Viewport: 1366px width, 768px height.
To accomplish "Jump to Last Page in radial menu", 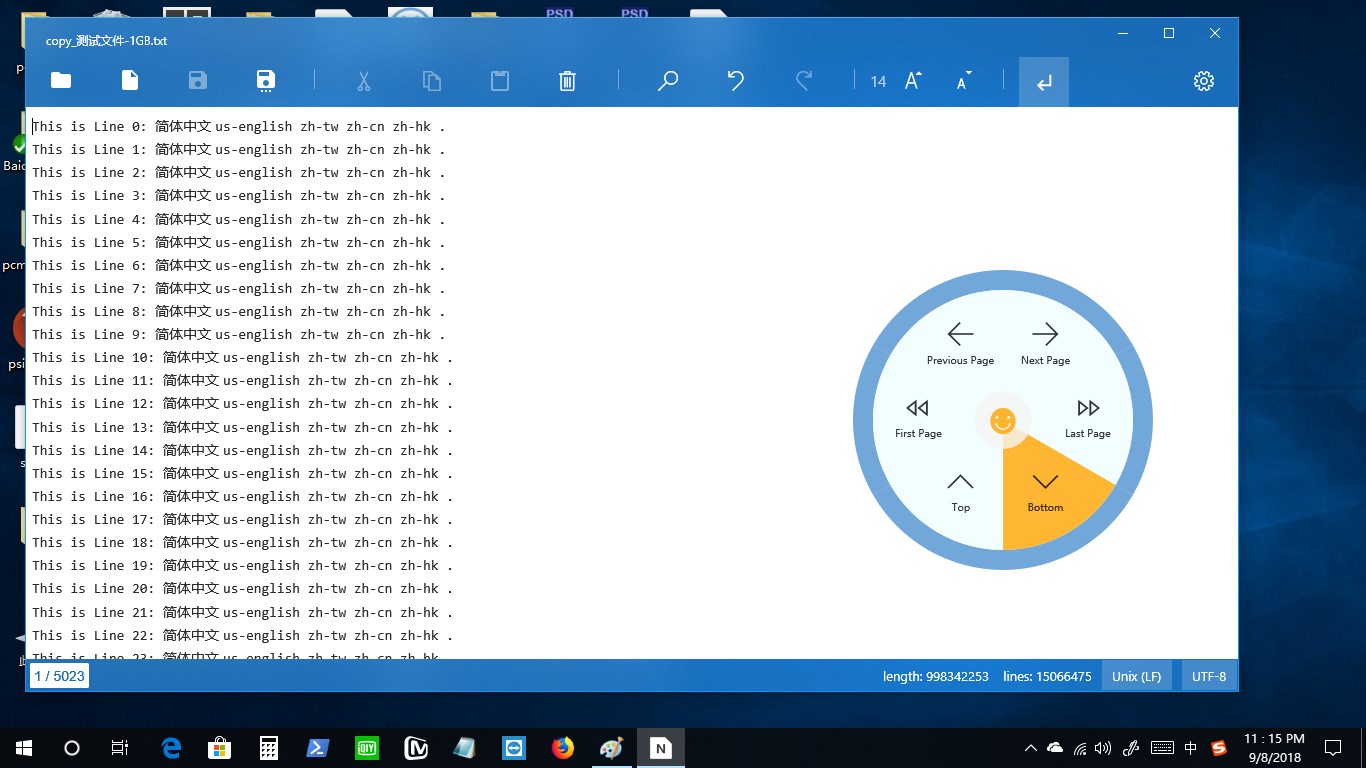I will coord(1088,419).
